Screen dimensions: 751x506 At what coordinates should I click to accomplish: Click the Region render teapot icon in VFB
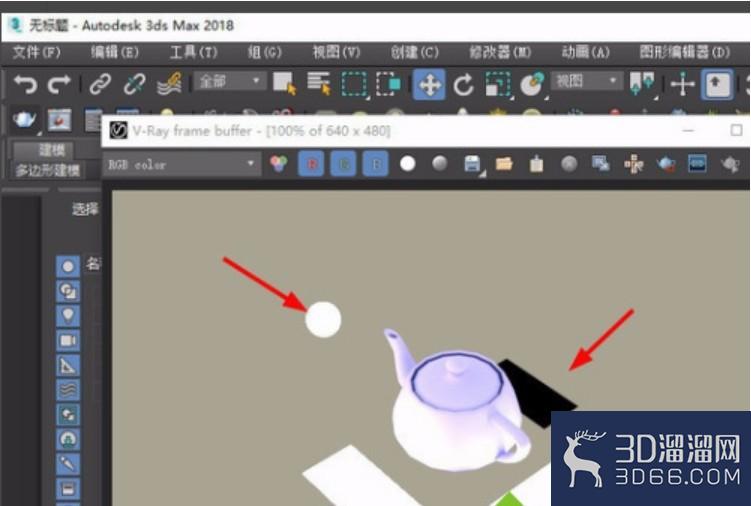pos(666,164)
